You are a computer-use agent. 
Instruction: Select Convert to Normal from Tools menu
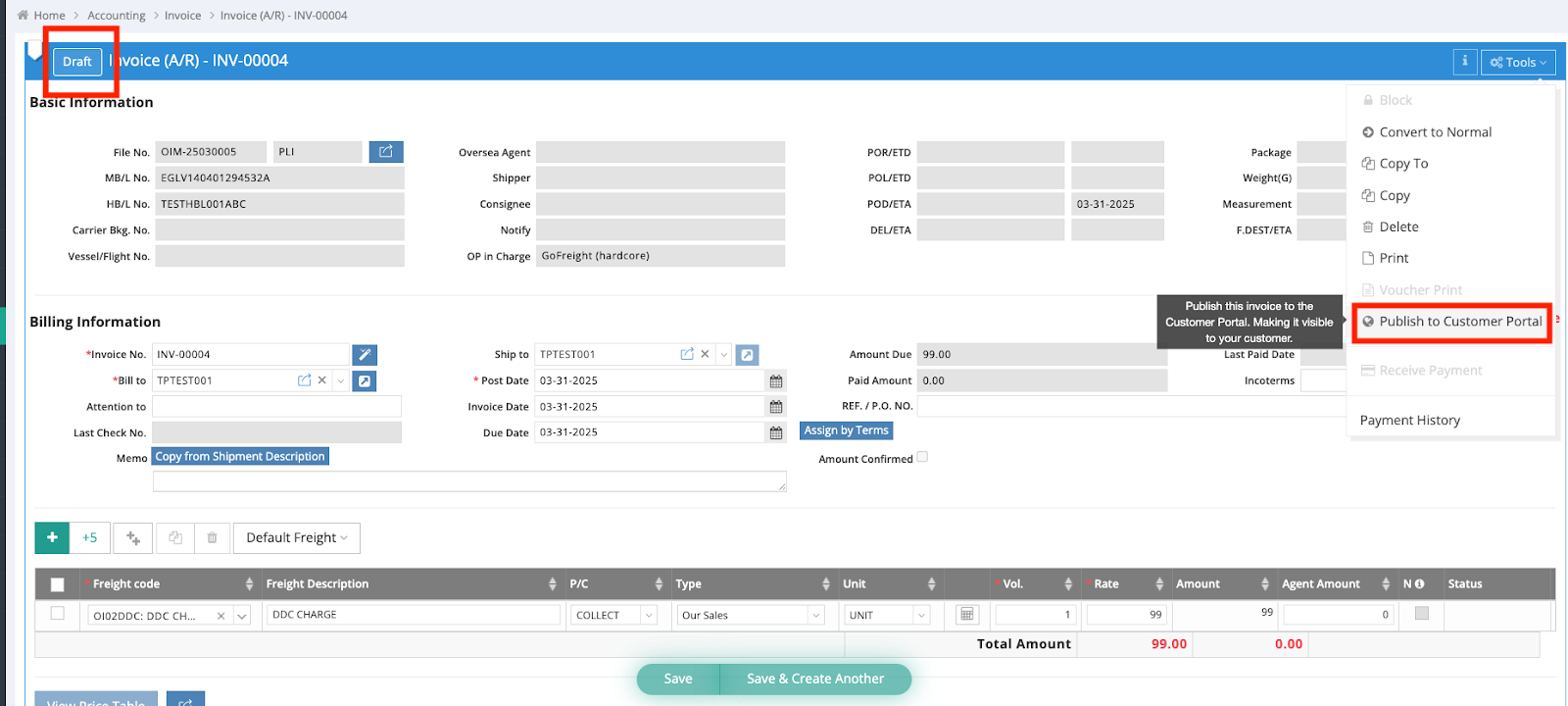tap(1435, 132)
